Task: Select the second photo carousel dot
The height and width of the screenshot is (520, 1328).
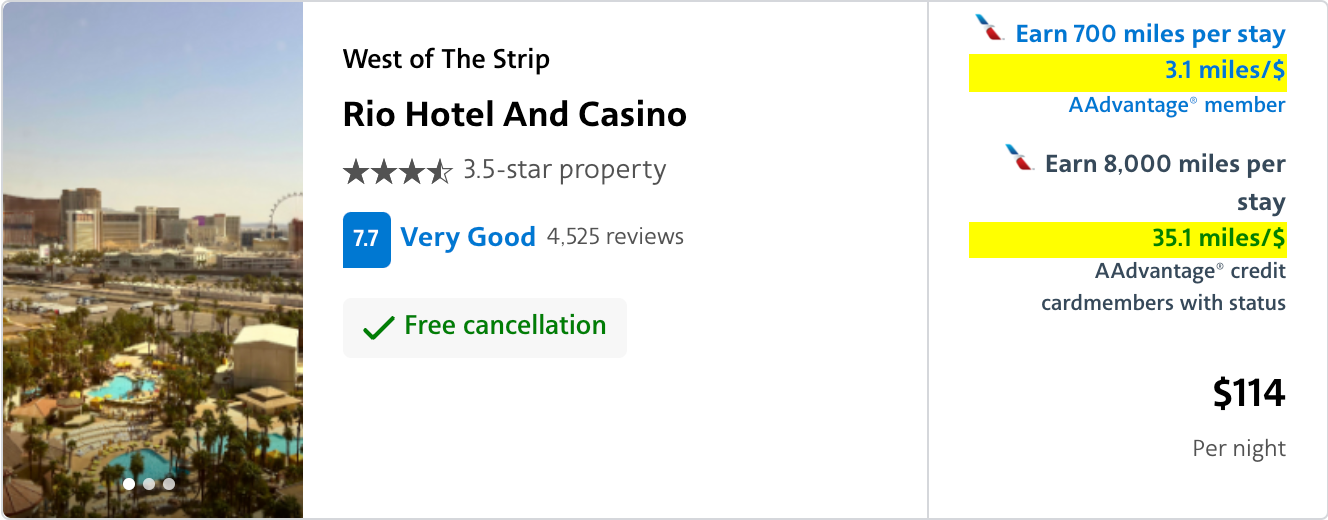Action: point(149,484)
